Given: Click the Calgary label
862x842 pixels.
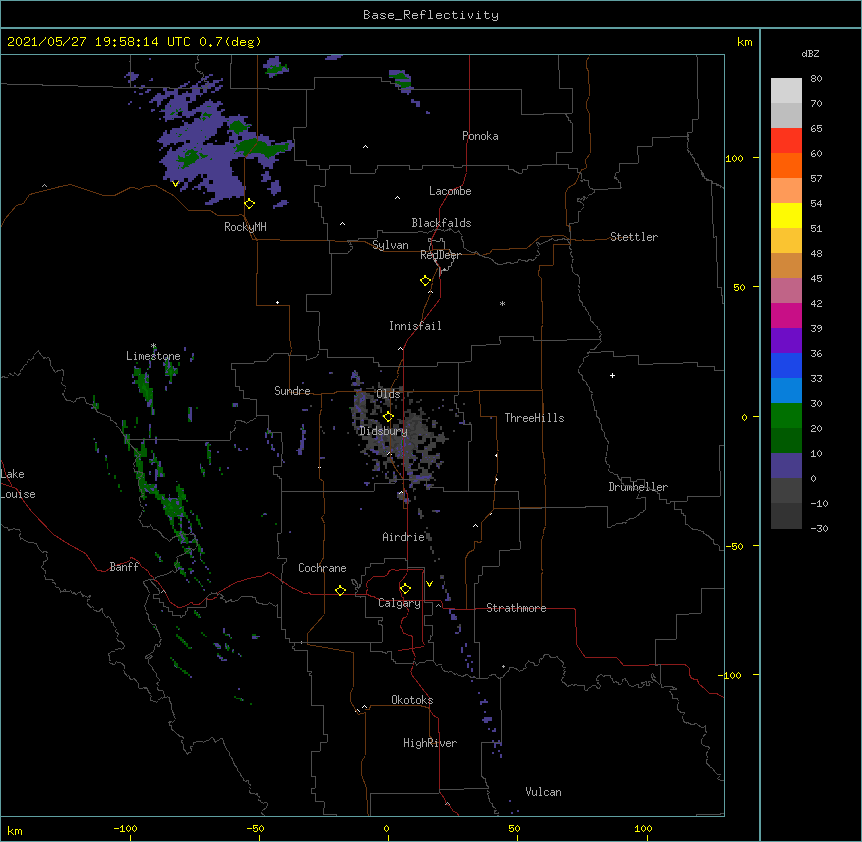Looking at the screenshot, I should (x=399, y=603).
